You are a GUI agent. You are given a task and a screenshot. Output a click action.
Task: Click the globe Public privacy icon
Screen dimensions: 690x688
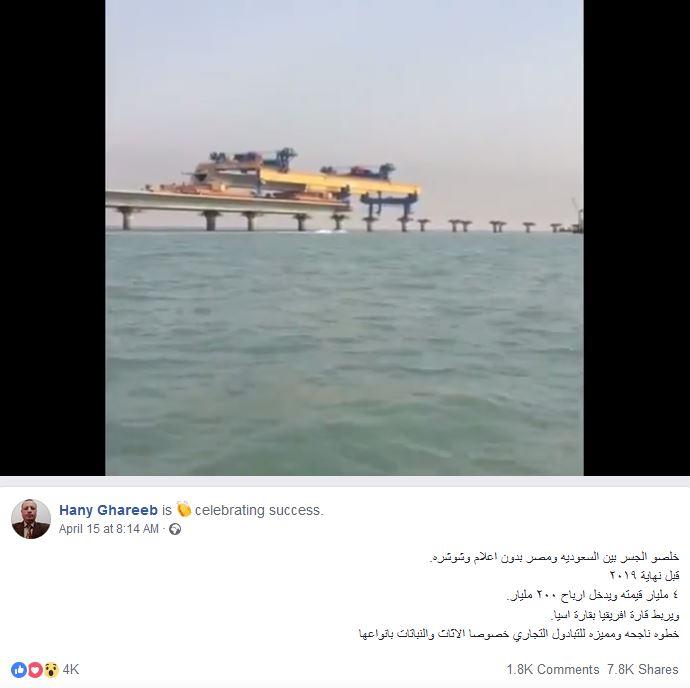coord(175,529)
